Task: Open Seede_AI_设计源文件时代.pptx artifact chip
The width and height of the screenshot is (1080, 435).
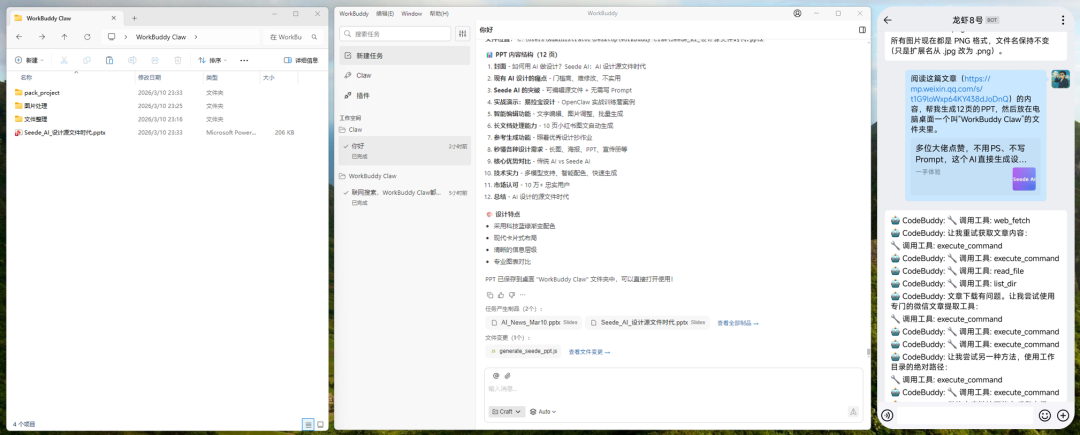Action: [x=647, y=322]
